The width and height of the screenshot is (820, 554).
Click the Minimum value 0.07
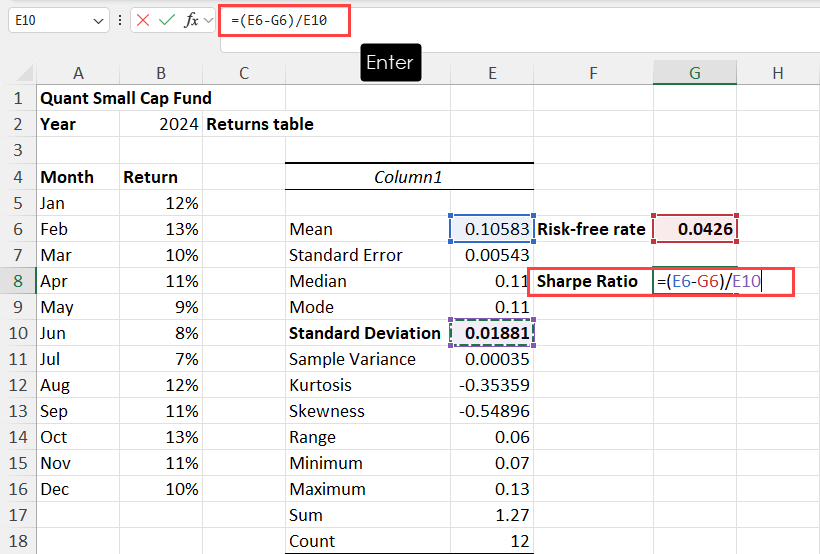[x=492, y=463]
